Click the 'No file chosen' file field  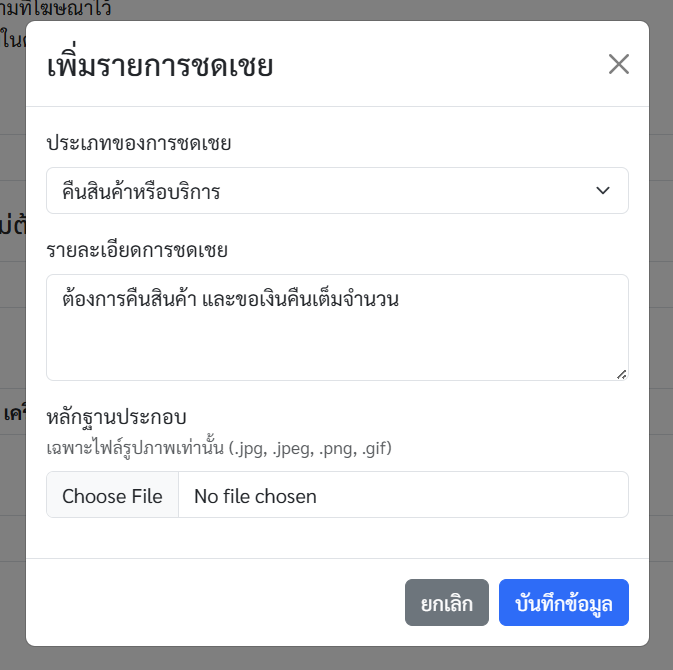(255, 496)
